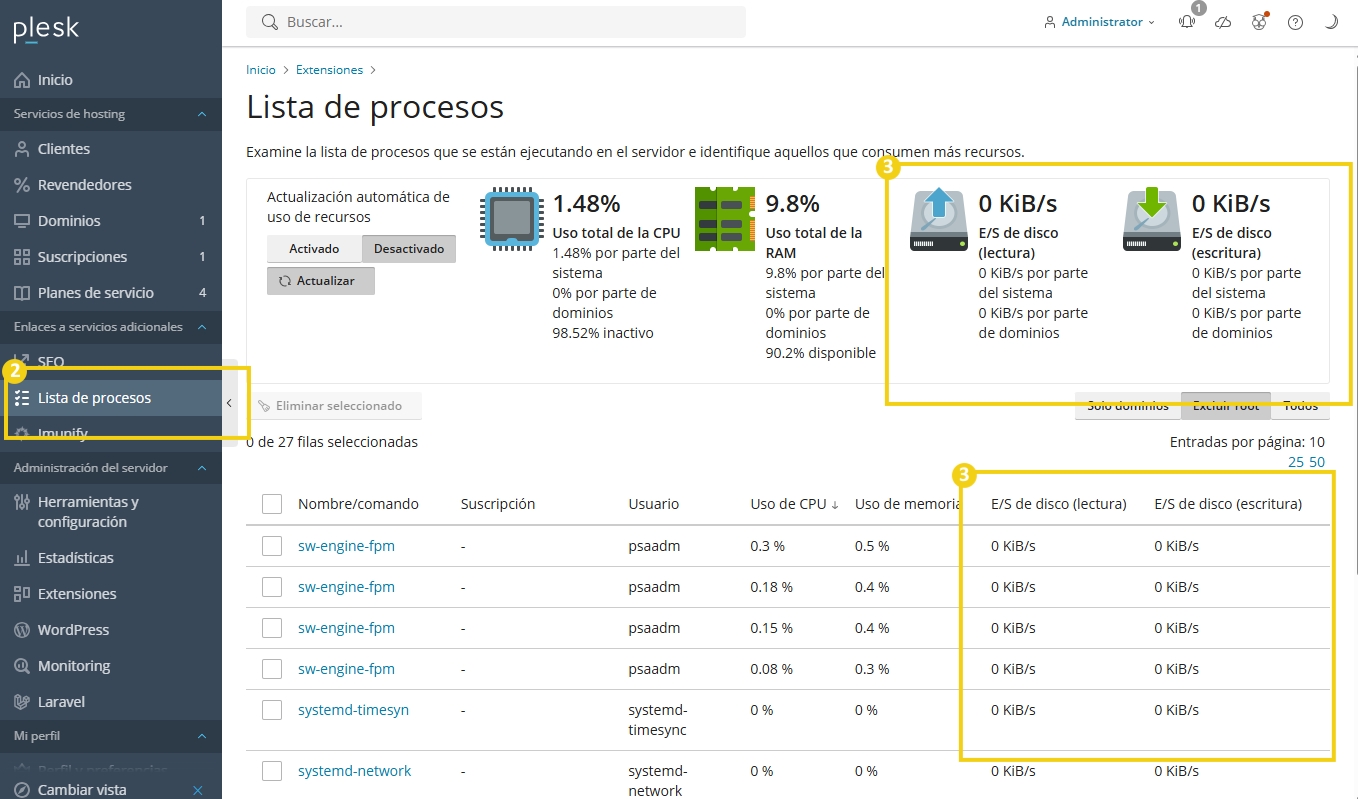Click the notifications bell icon

pyautogui.click(x=1187, y=22)
